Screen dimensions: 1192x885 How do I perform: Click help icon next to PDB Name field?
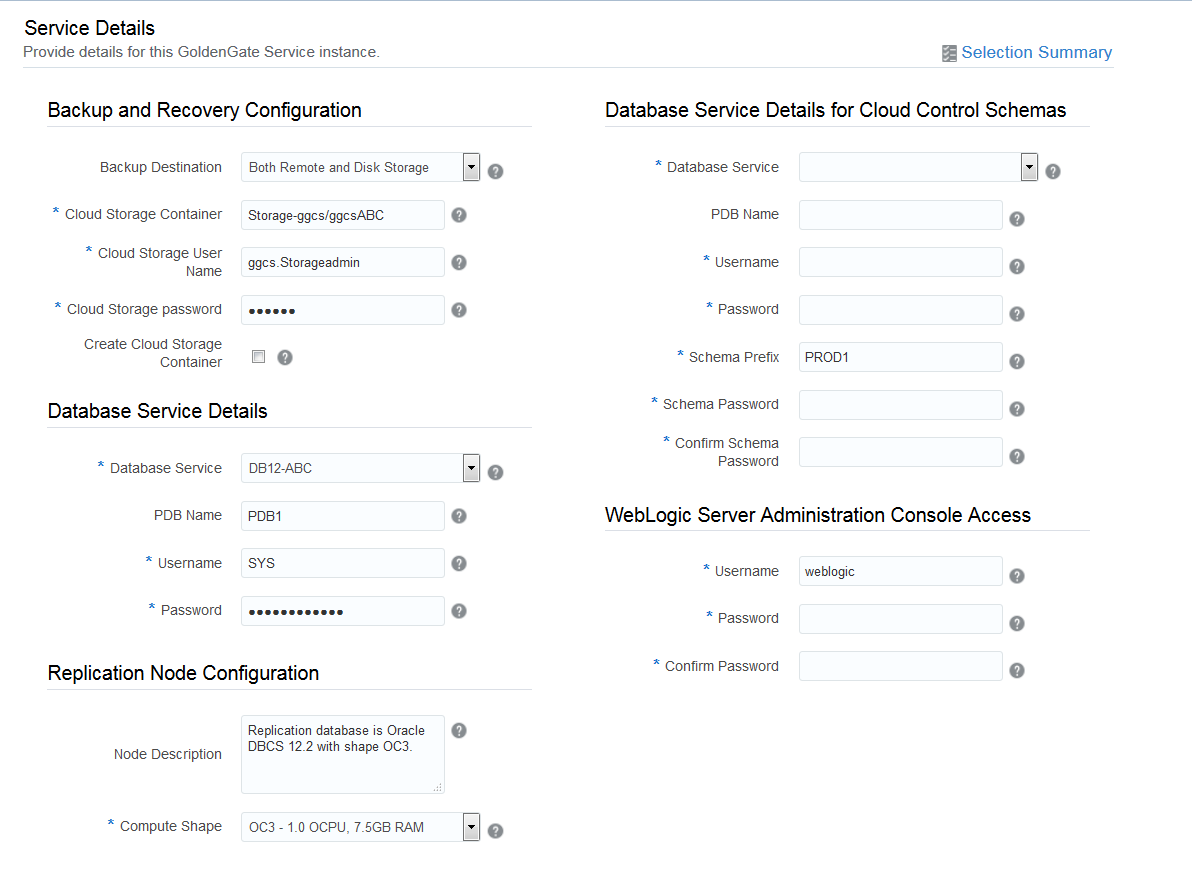pyautogui.click(x=459, y=516)
